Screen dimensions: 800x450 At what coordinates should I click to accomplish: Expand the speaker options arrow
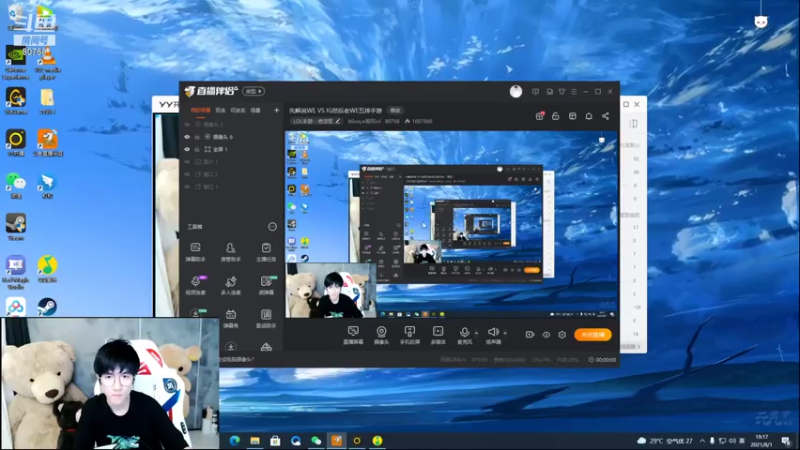click(x=505, y=333)
